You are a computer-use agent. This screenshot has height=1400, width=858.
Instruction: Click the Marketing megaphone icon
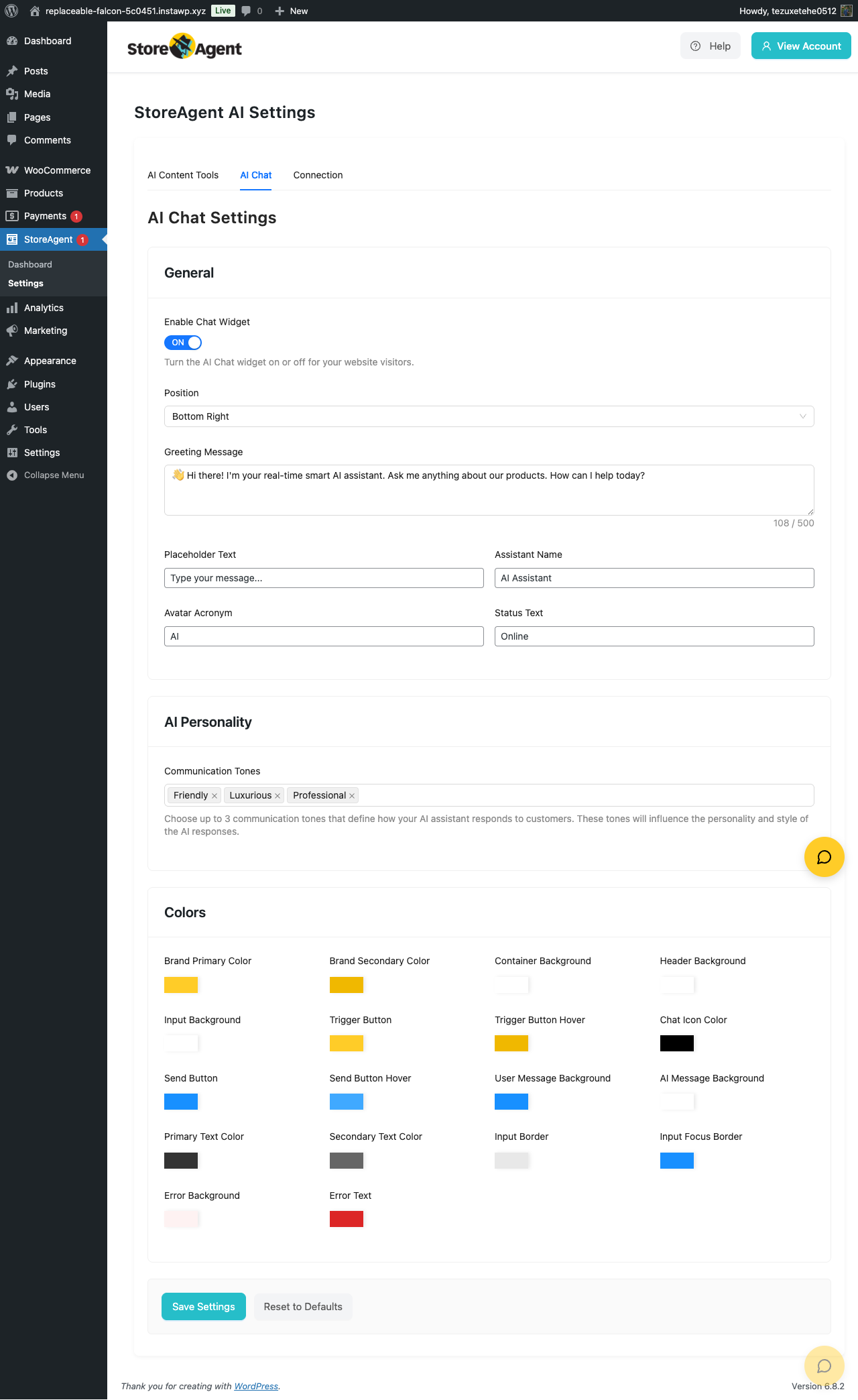tap(12, 331)
